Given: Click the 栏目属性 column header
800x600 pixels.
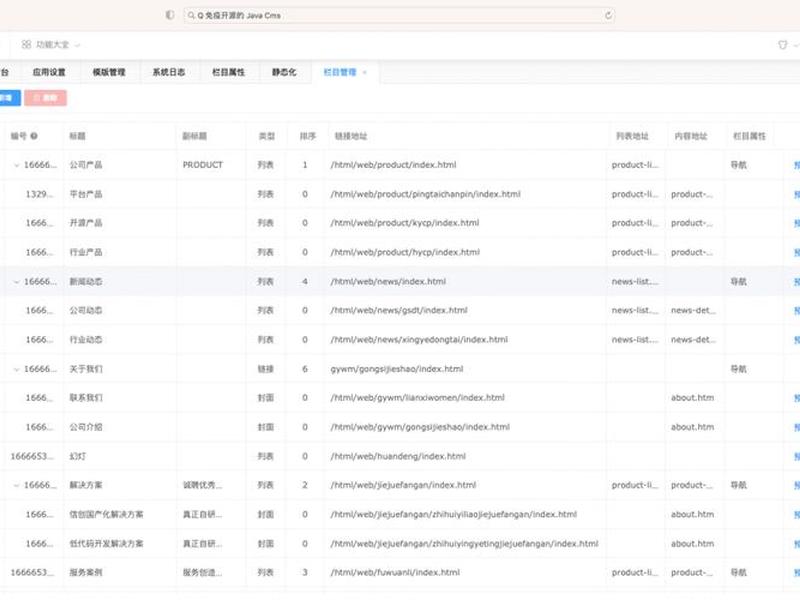Looking at the screenshot, I should pos(749,136).
